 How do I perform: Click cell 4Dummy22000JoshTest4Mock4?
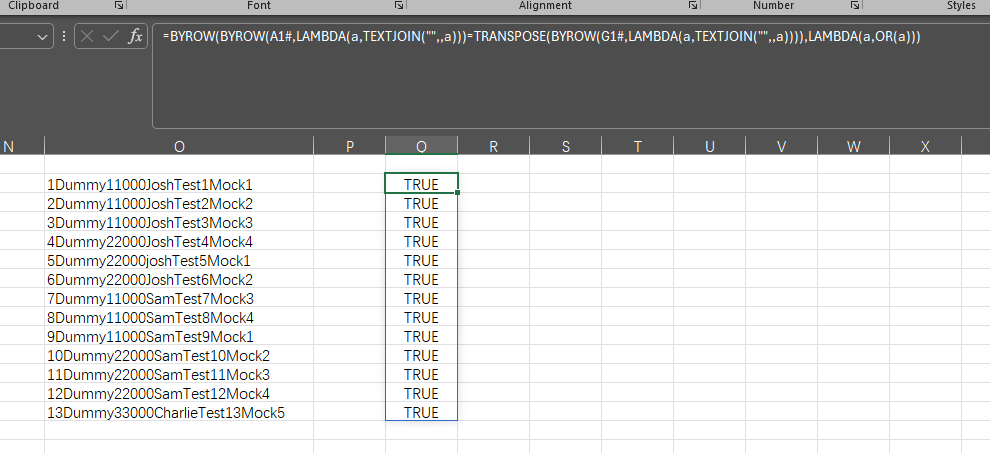179,241
